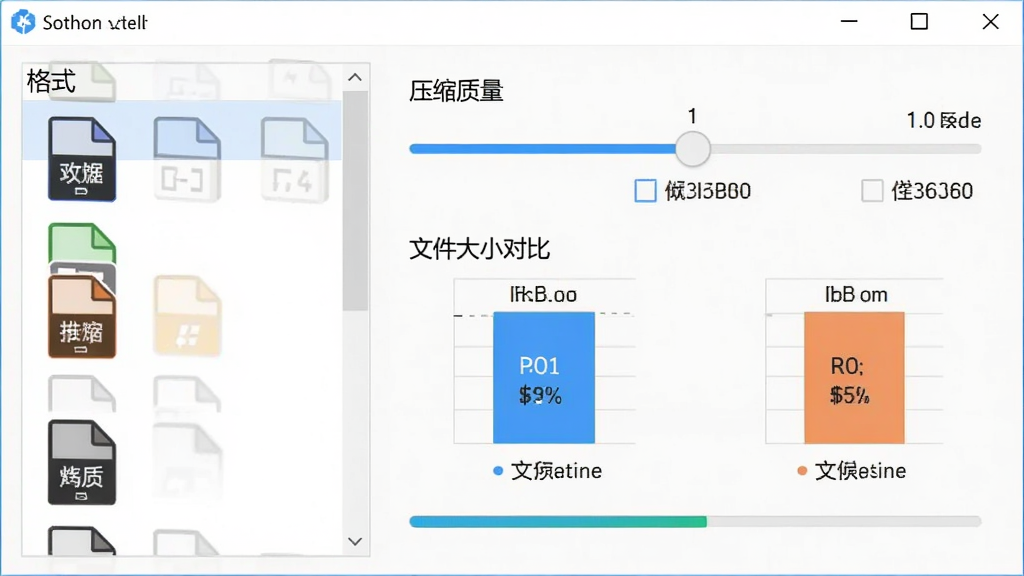The height and width of the screenshot is (576, 1024).
Task: Click the 格式 panel header
Action: (x=51, y=82)
